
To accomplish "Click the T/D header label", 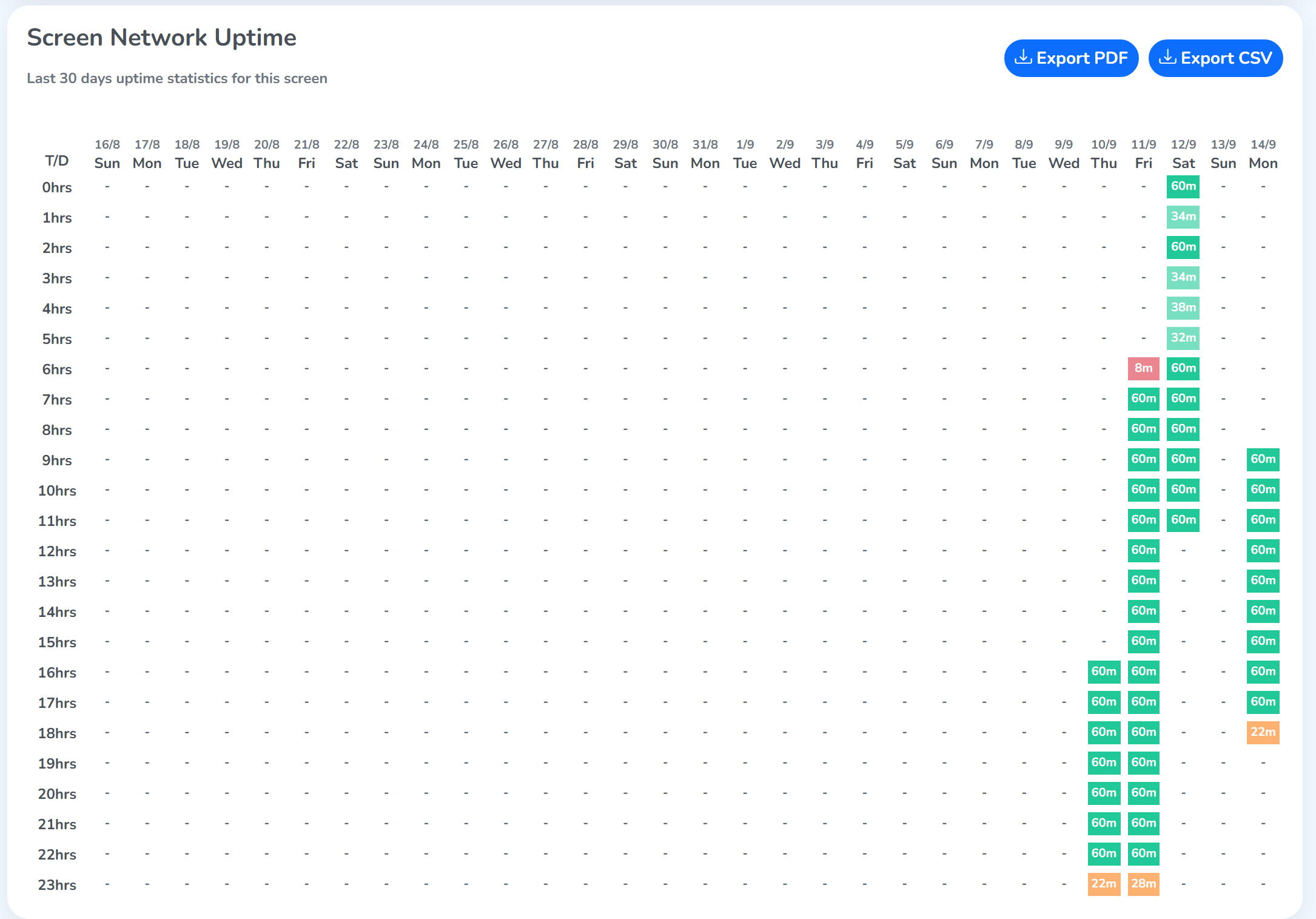I will [x=57, y=161].
